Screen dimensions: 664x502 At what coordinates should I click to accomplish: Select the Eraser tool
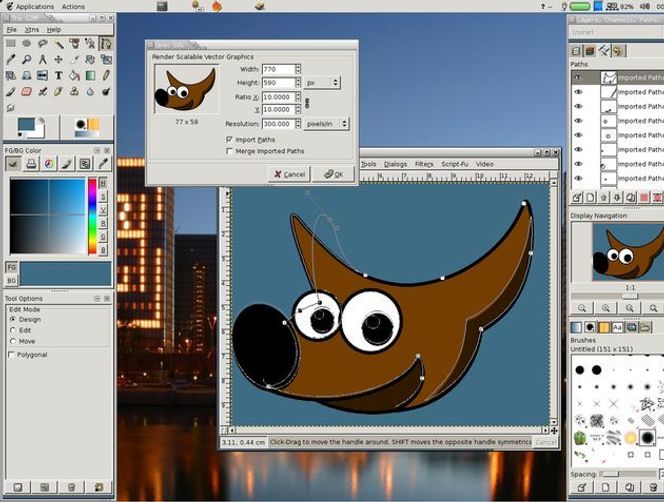27,91
